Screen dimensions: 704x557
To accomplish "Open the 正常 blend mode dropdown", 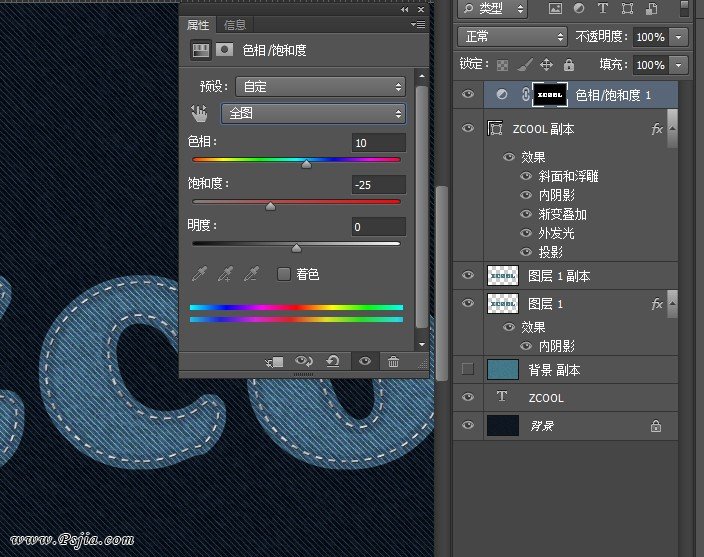I will click(x=512, y=36).
